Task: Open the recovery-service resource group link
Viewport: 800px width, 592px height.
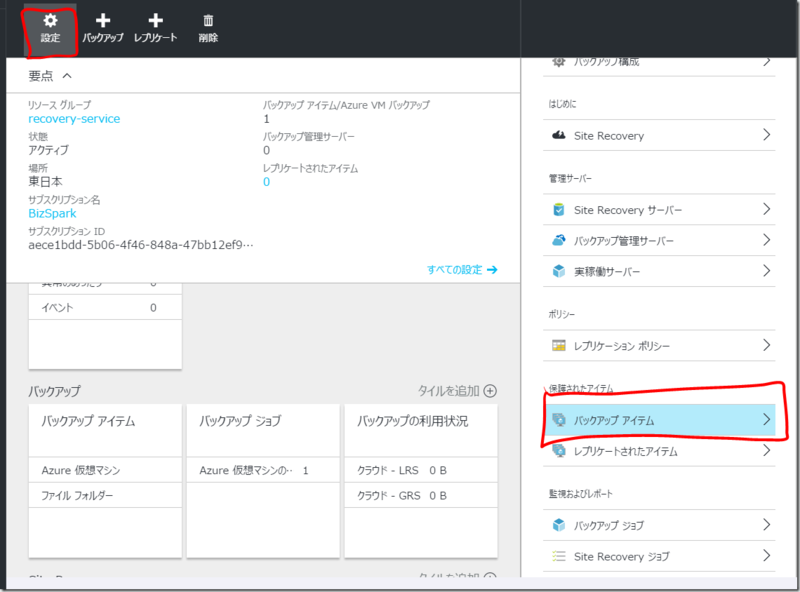Action: (74, 119)
